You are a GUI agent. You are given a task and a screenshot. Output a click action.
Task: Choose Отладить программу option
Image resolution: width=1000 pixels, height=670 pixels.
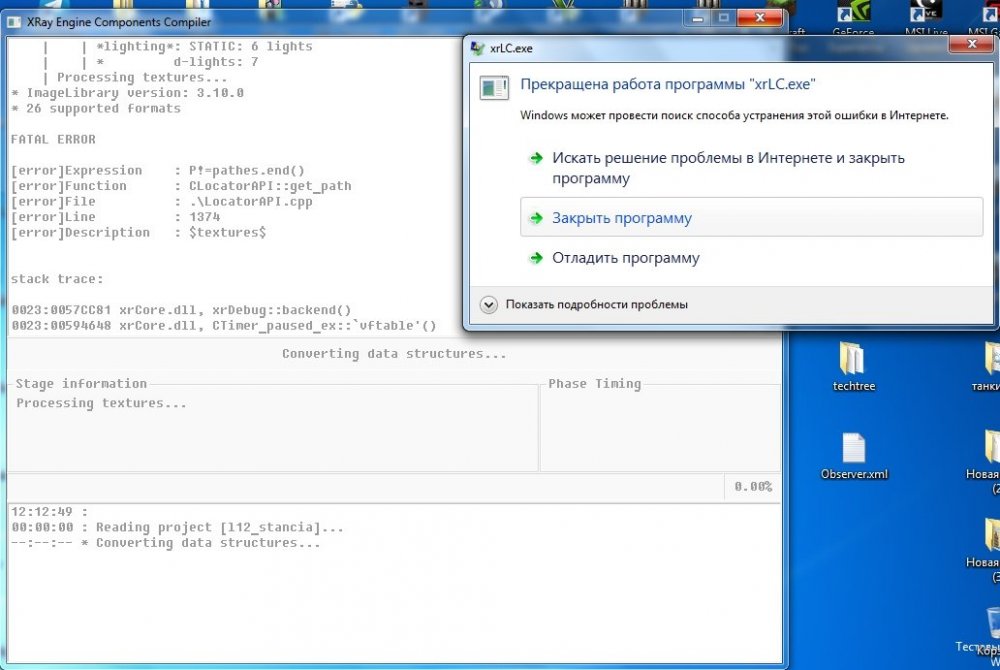[x=625, y=258]
